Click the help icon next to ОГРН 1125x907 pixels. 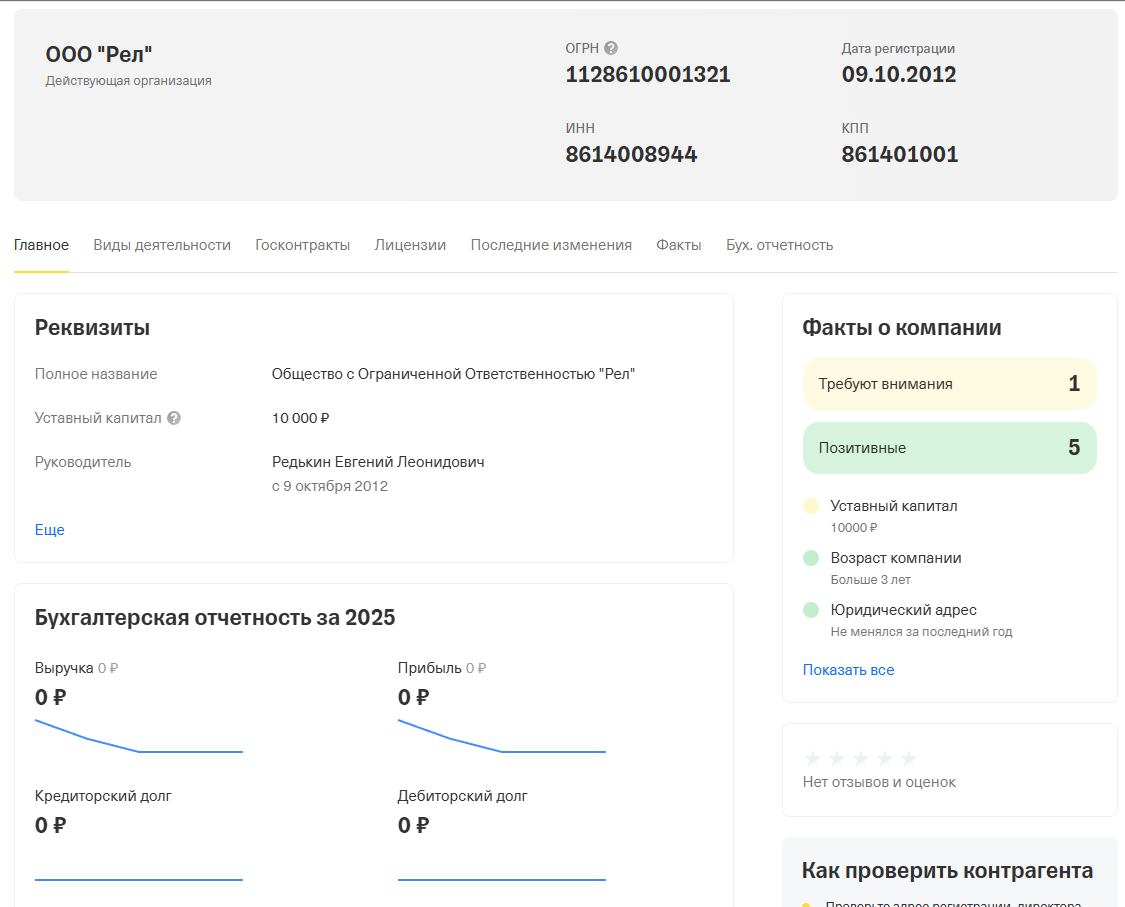click(x=611, y=48)
